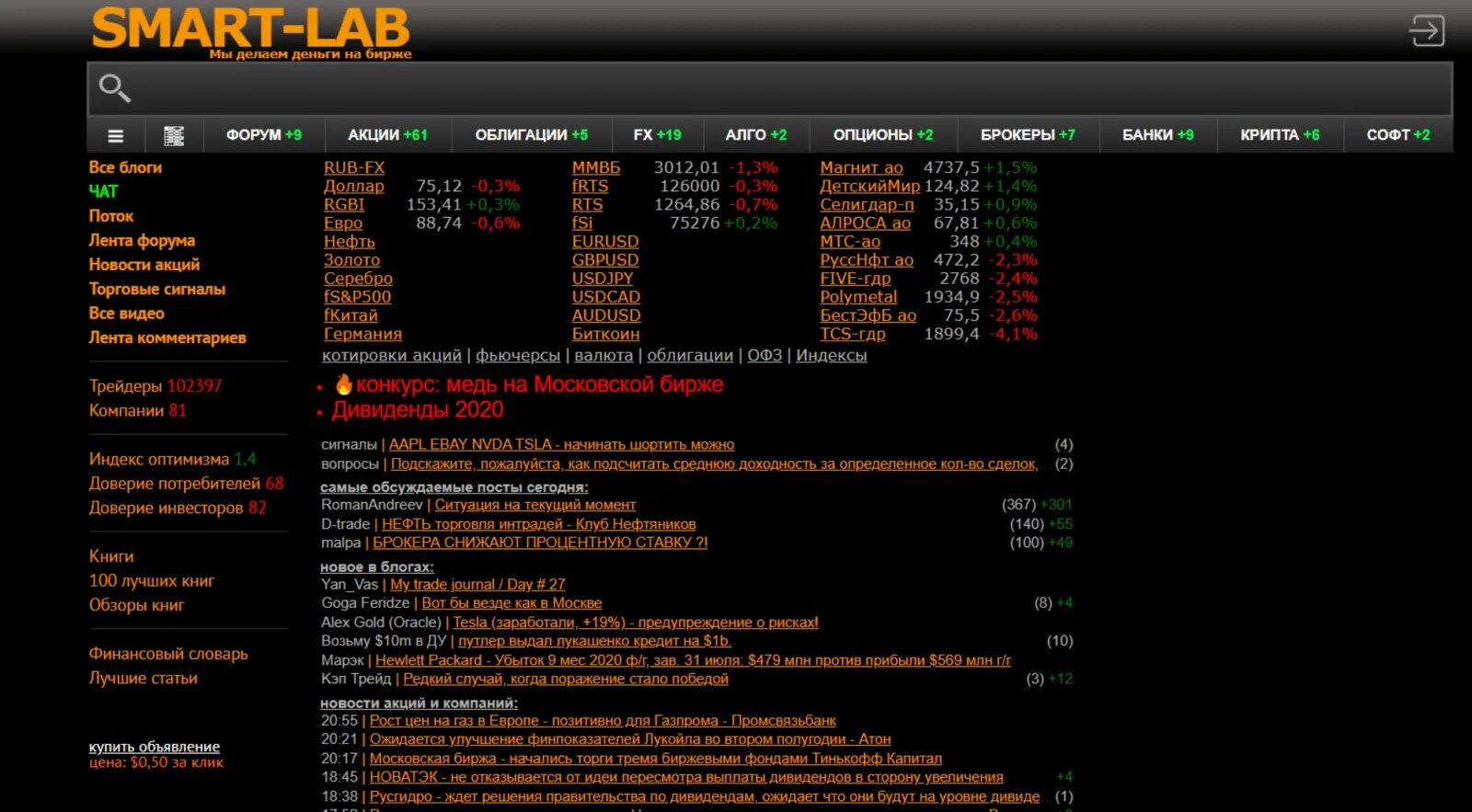Open the ОБЛИГАЦИИ menu tab

pos(531,135)
